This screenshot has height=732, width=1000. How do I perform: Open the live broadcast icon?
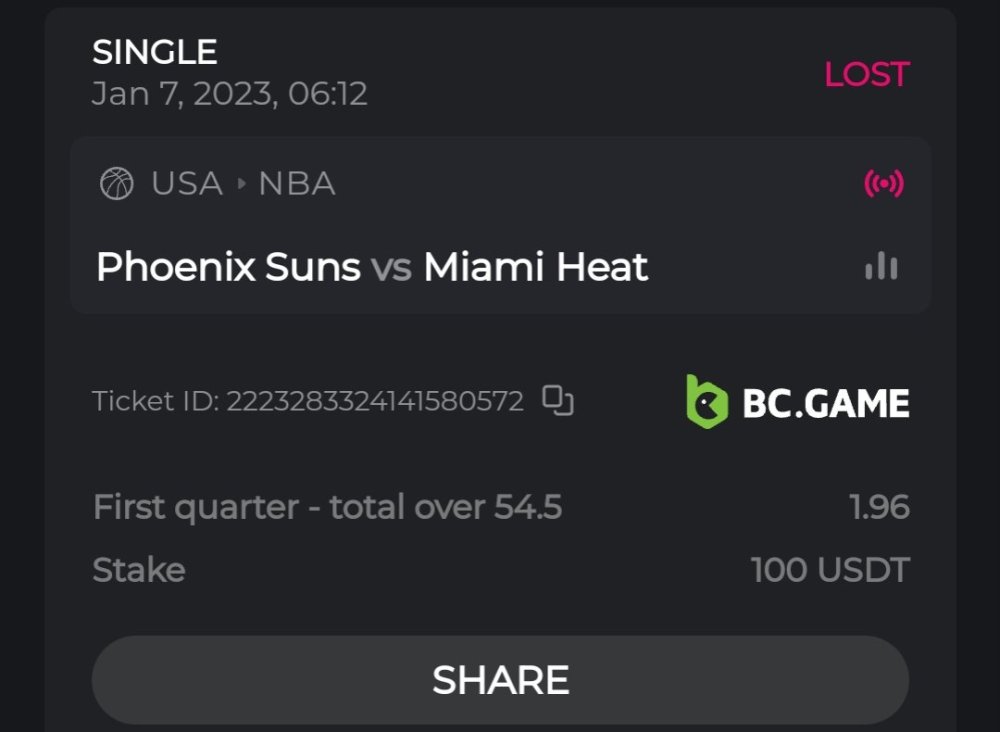coord(883,184)
